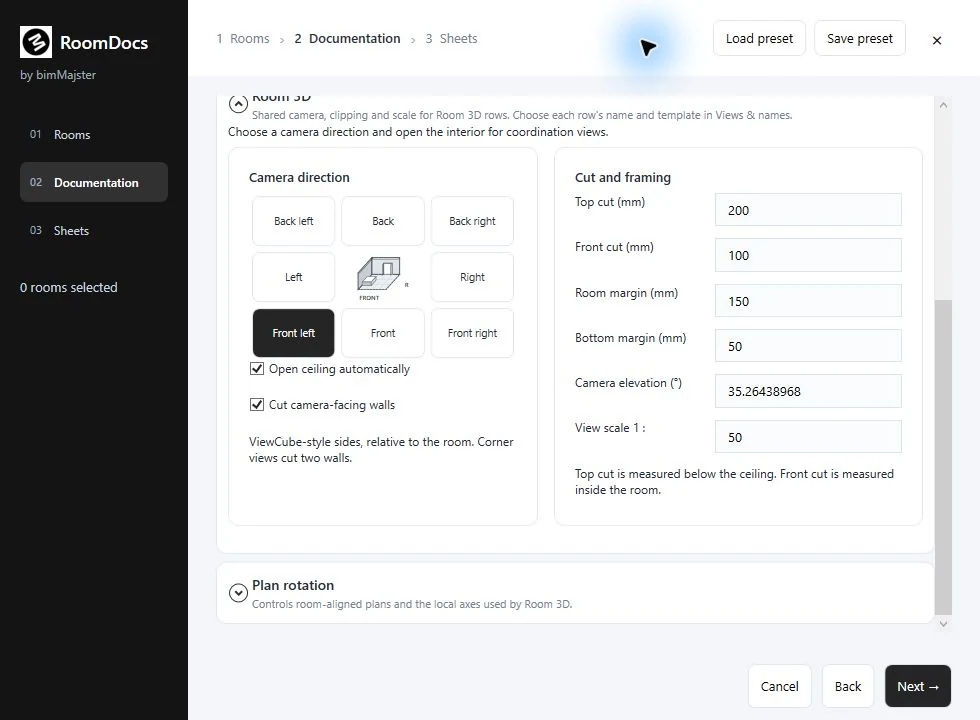Click the scrollbar up arrow
The image size is (980, 720).
click(x=943, y=105)
